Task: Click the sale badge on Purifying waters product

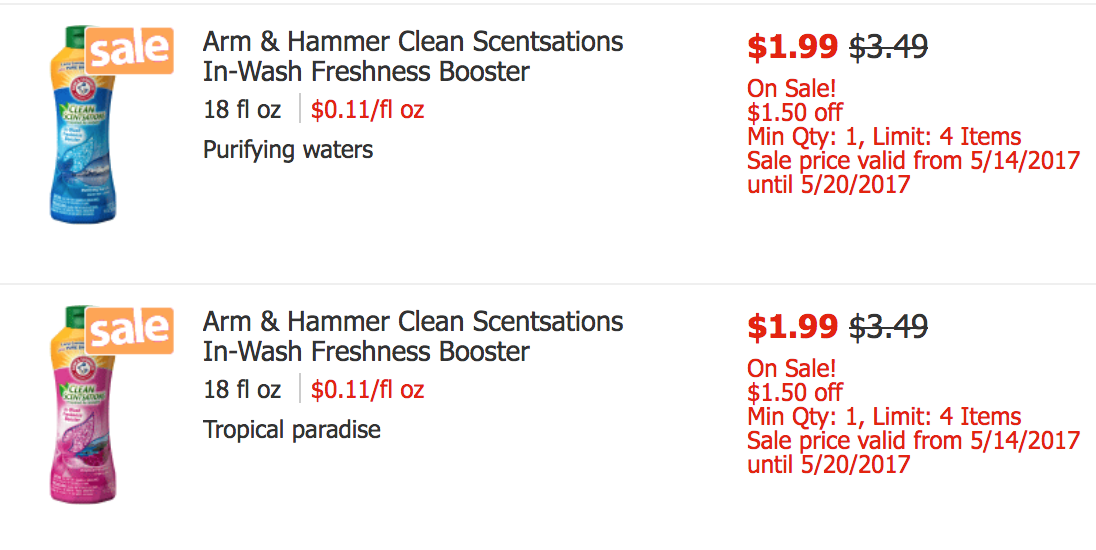Action: pyautogui.click(x=129, y=50)
